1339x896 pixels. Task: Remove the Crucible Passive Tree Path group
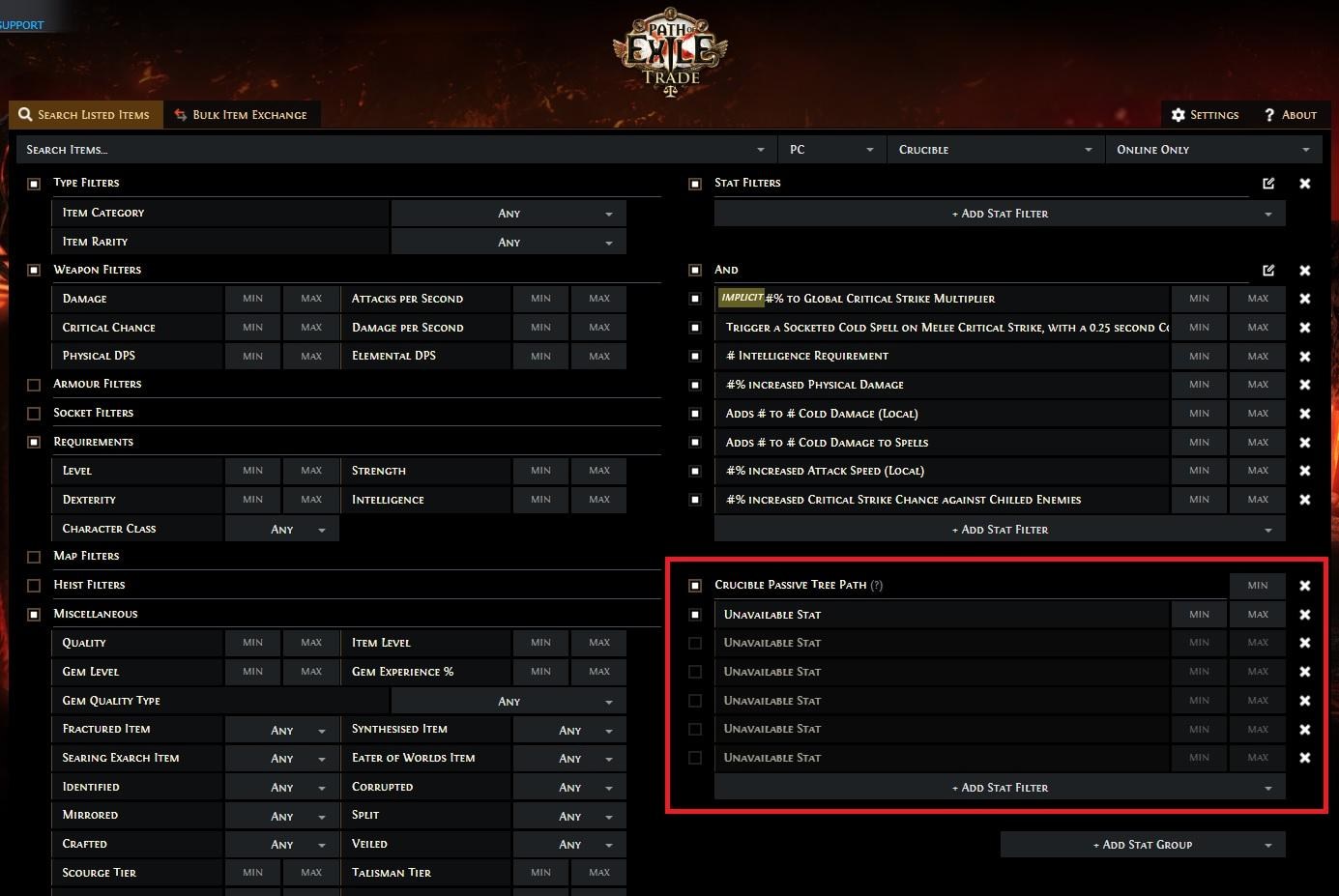pyautogui.click(x=1304, y=586)
